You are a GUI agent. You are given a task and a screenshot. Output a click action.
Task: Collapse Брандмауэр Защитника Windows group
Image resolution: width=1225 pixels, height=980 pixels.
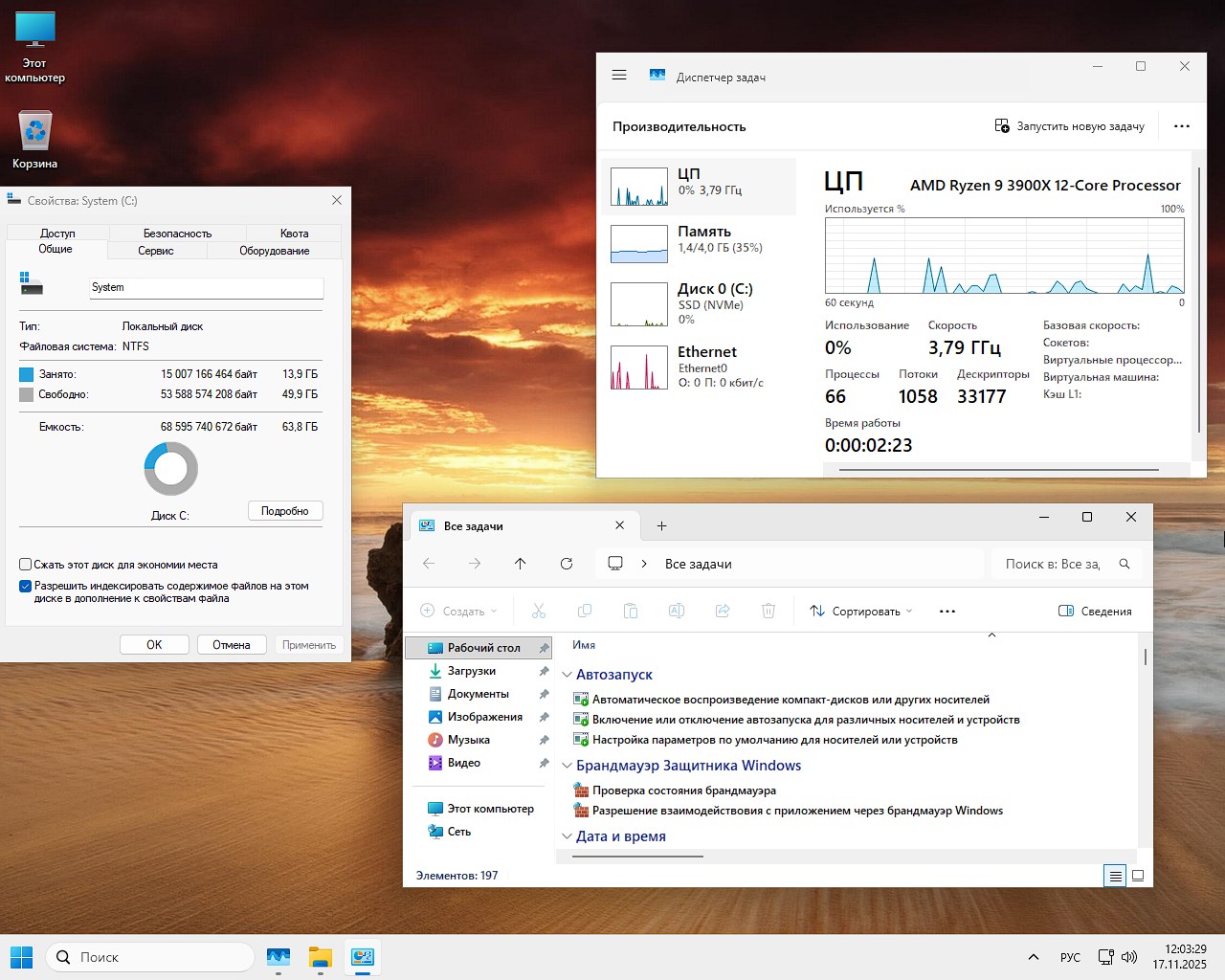567,766
